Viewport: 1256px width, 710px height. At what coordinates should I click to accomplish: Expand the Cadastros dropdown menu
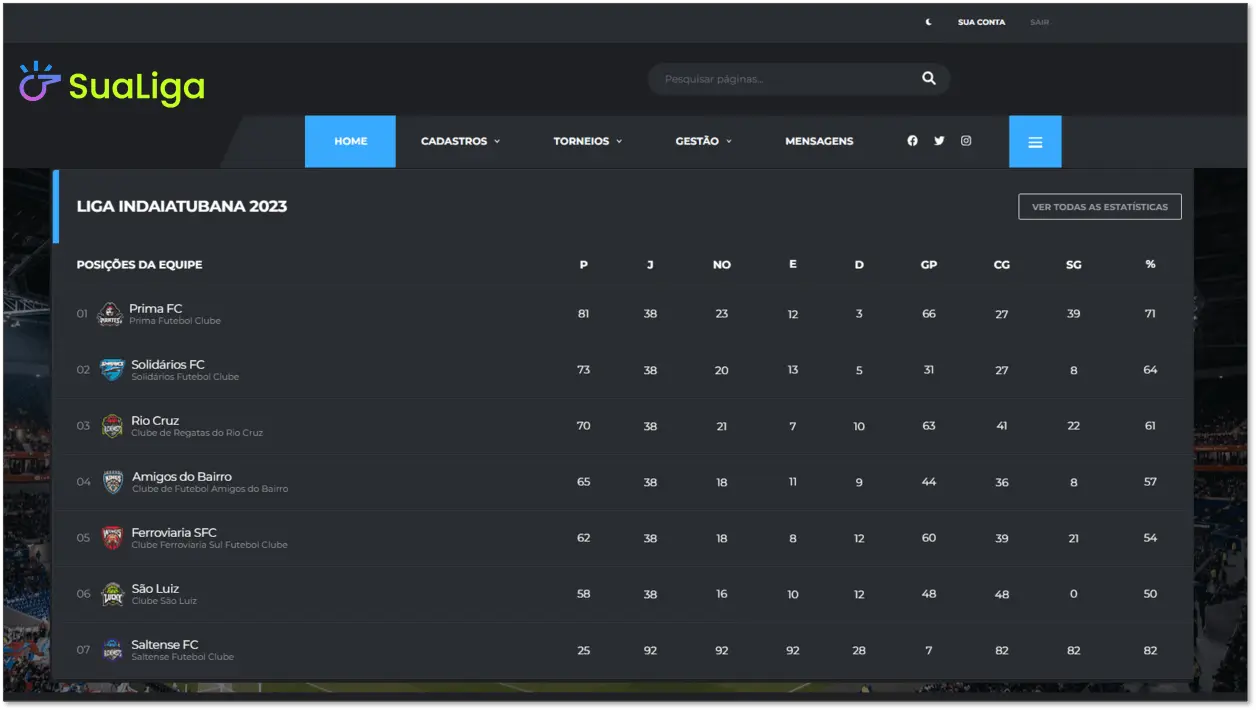pos(460,142)
